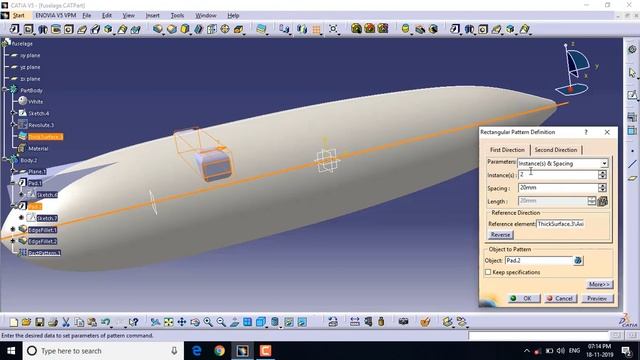Click the Sketch grid icon in top toolbar
The width and height of the screenshot is (640, 360).
pos(316,29)
